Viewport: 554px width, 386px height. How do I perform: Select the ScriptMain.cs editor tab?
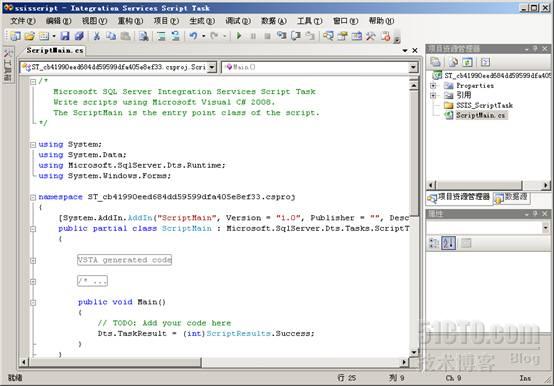tap(55, 51)
